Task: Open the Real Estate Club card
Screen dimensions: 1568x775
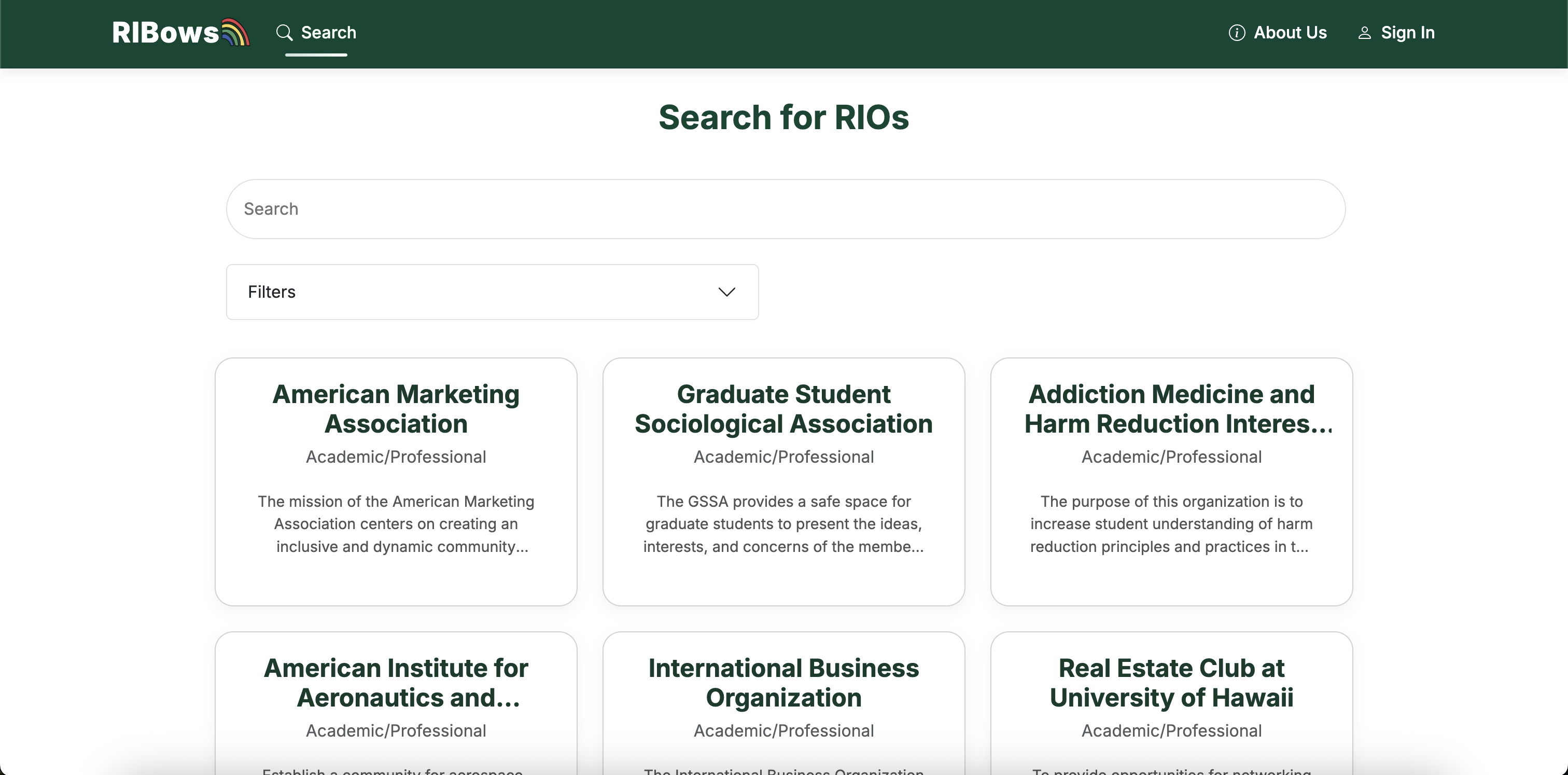Action: 1171,683
